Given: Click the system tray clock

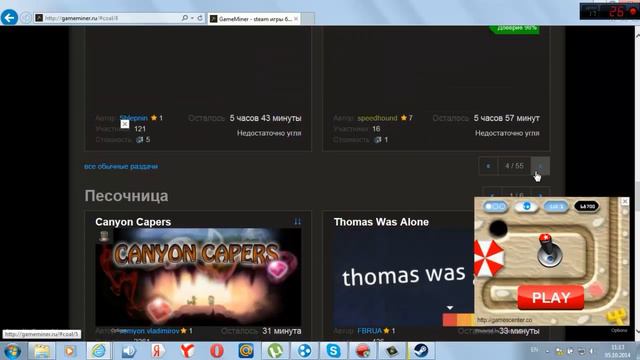Looking at the screenshot, I should (x=618, y=351).
